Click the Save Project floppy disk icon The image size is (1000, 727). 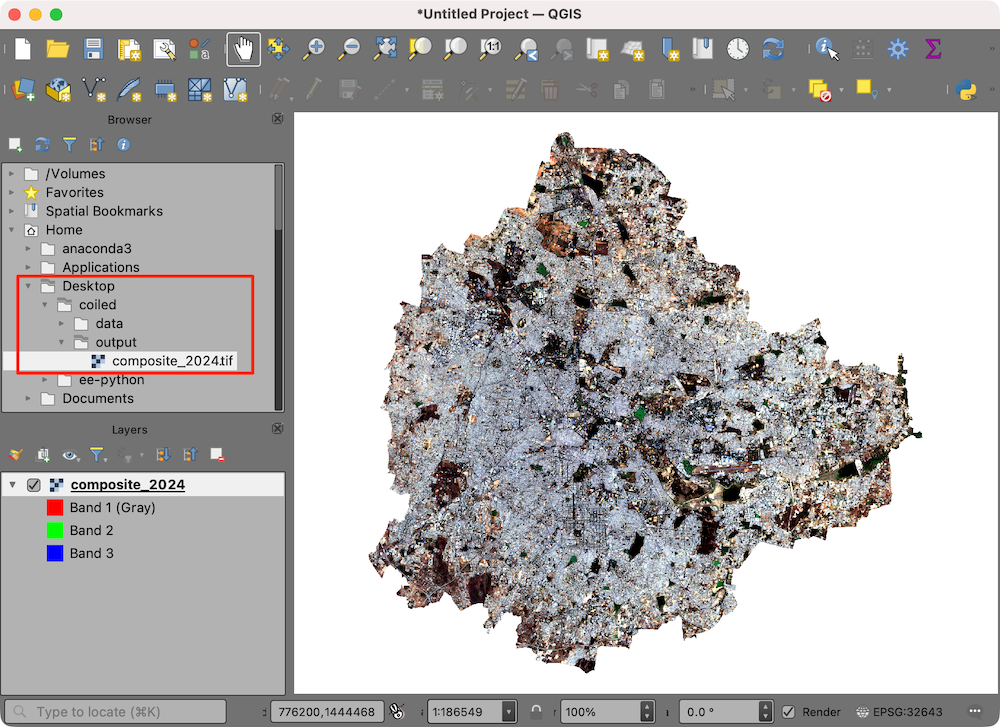click(x=93, y=49)
